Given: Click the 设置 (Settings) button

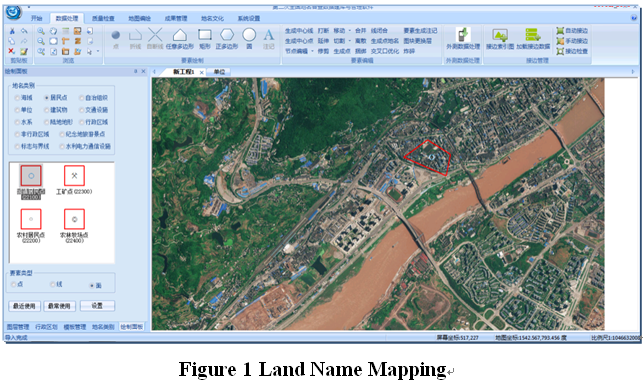Looking at the screenshot, I should pos(97,306).
